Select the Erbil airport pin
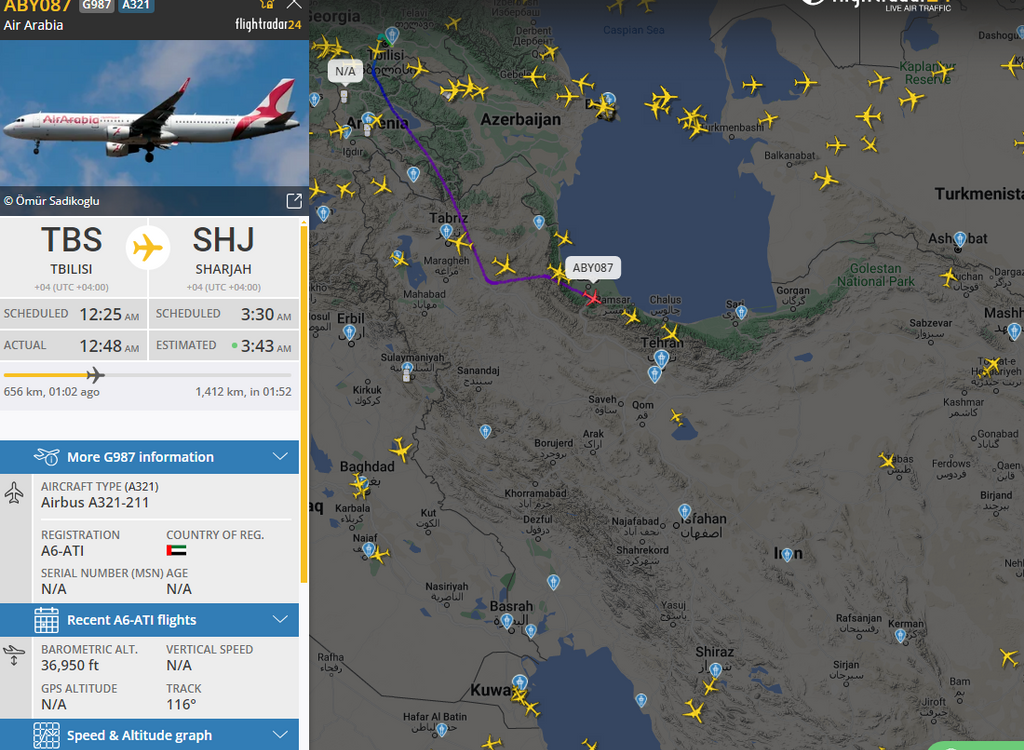 point(349,333)
